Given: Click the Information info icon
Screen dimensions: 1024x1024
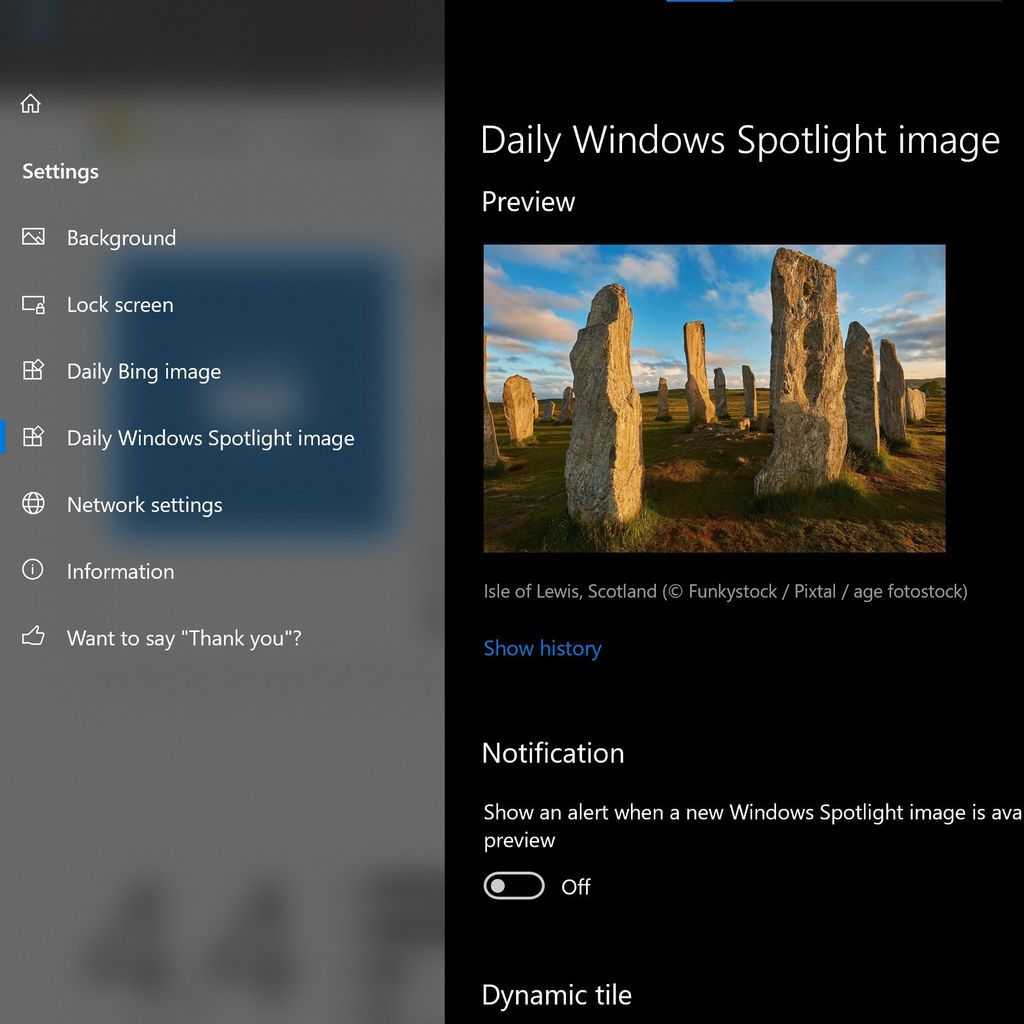Looking at the screenshot, I should point(32,571).
